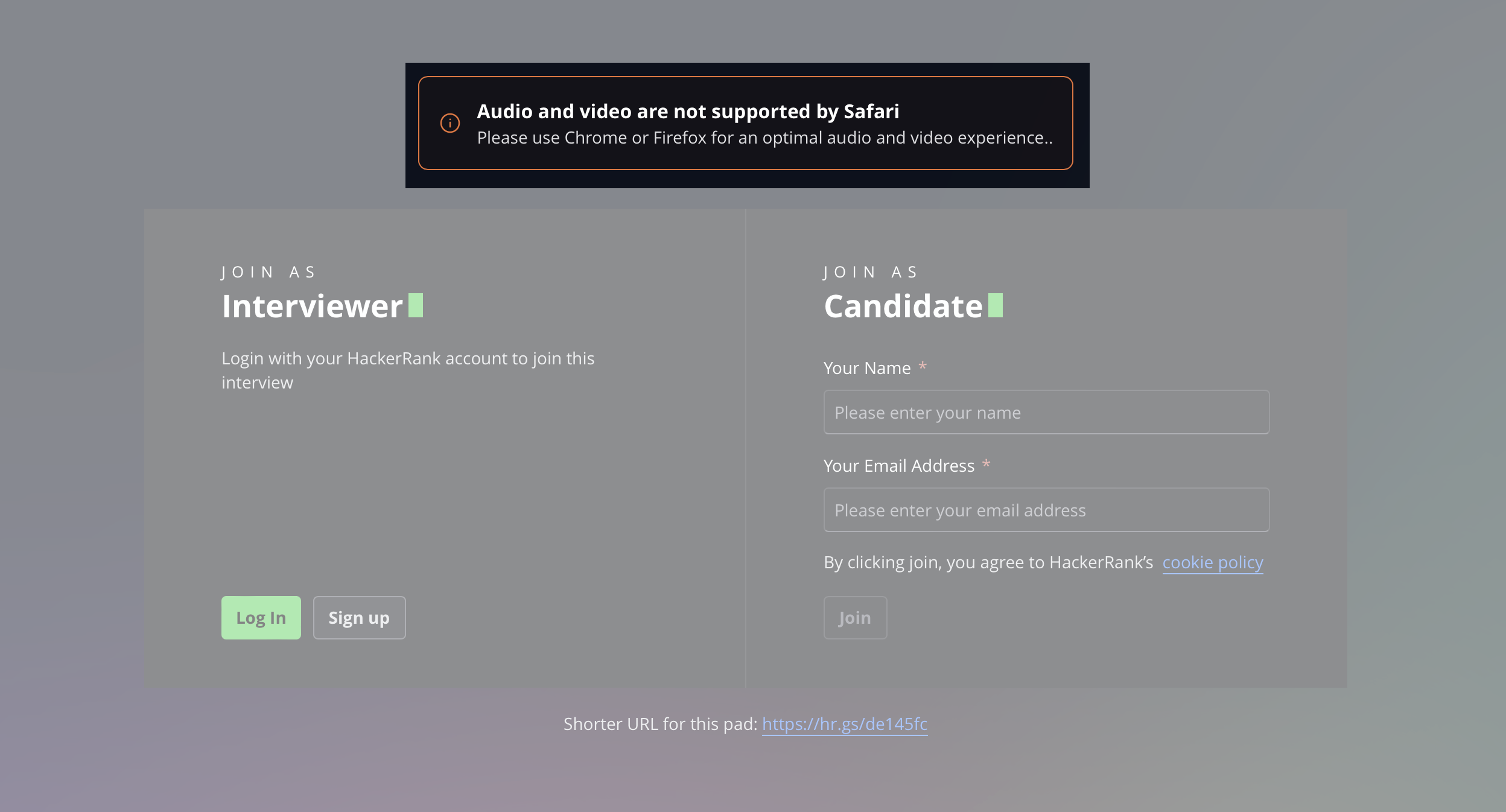The image size is (1506, 812).
Task: Click the "Audio and video are not supported" title
Action: [x=688, y=112]
